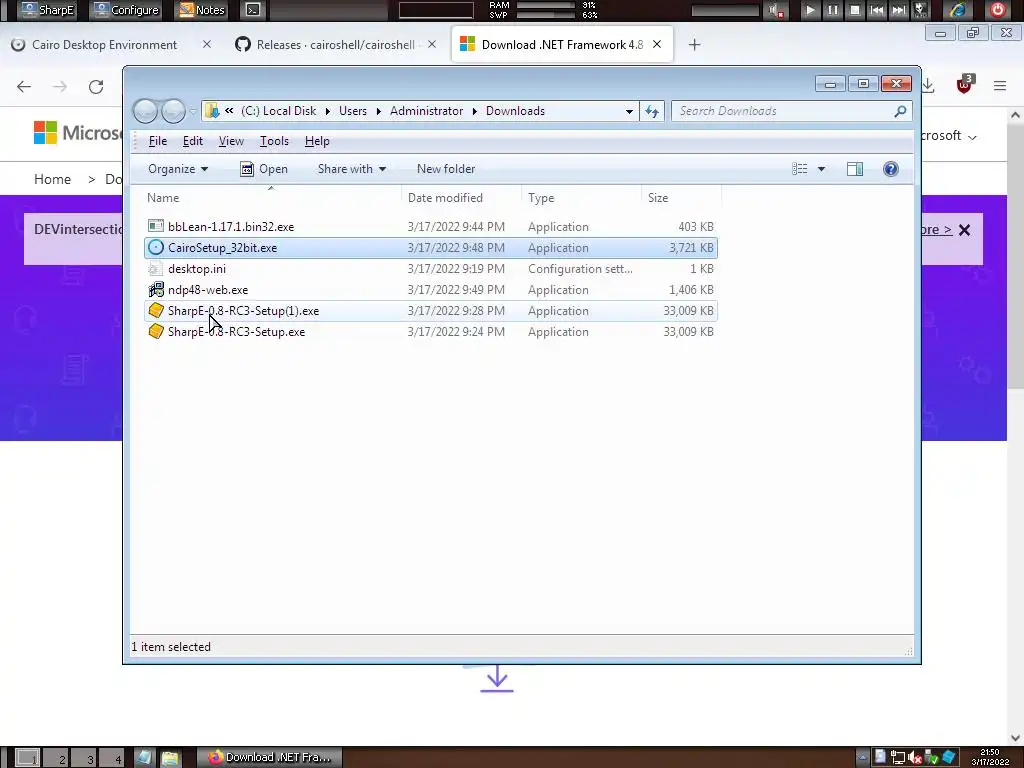The image size is (1024, 768).
Task: Open the folder icon on the bottom taskbar
Action: (170, 758)
